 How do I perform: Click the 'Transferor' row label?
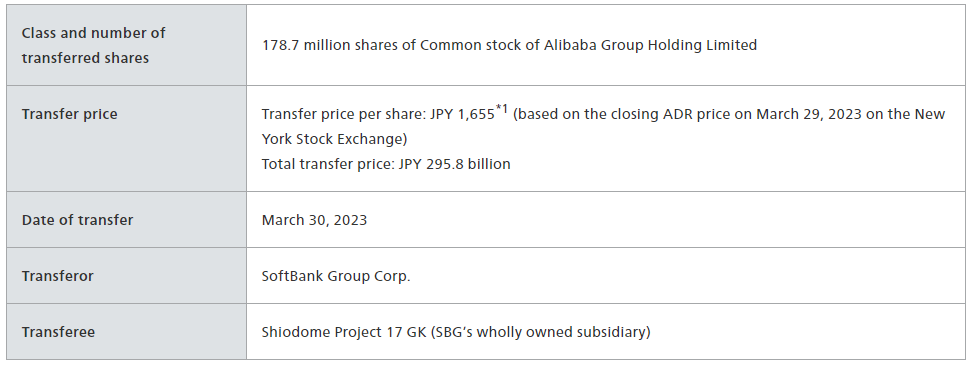[x=58, y=276]
